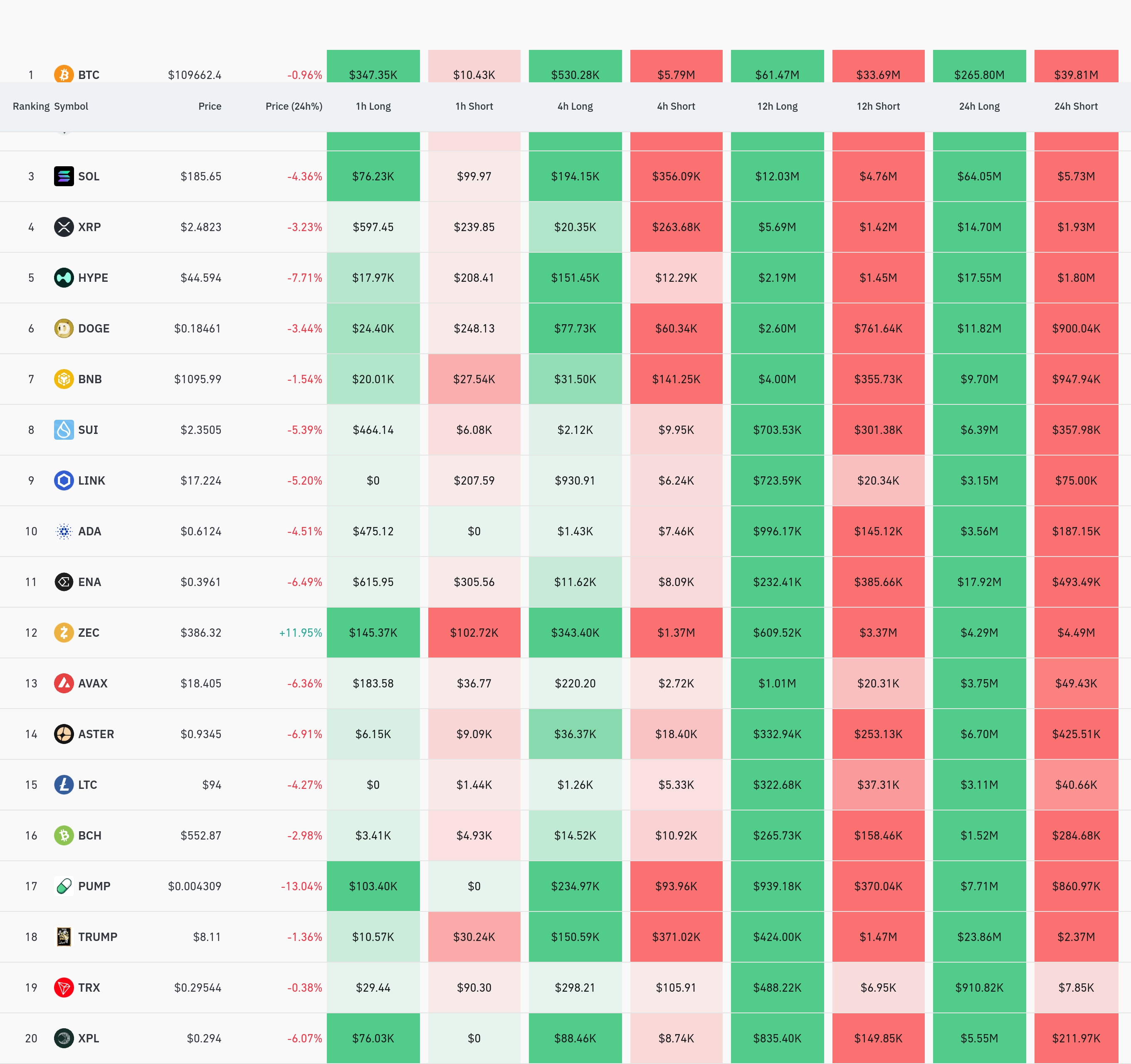Viewport: 1131px width, 1064px height.
Task: Sort by the Price column header
Action: [x=210, y=106]
